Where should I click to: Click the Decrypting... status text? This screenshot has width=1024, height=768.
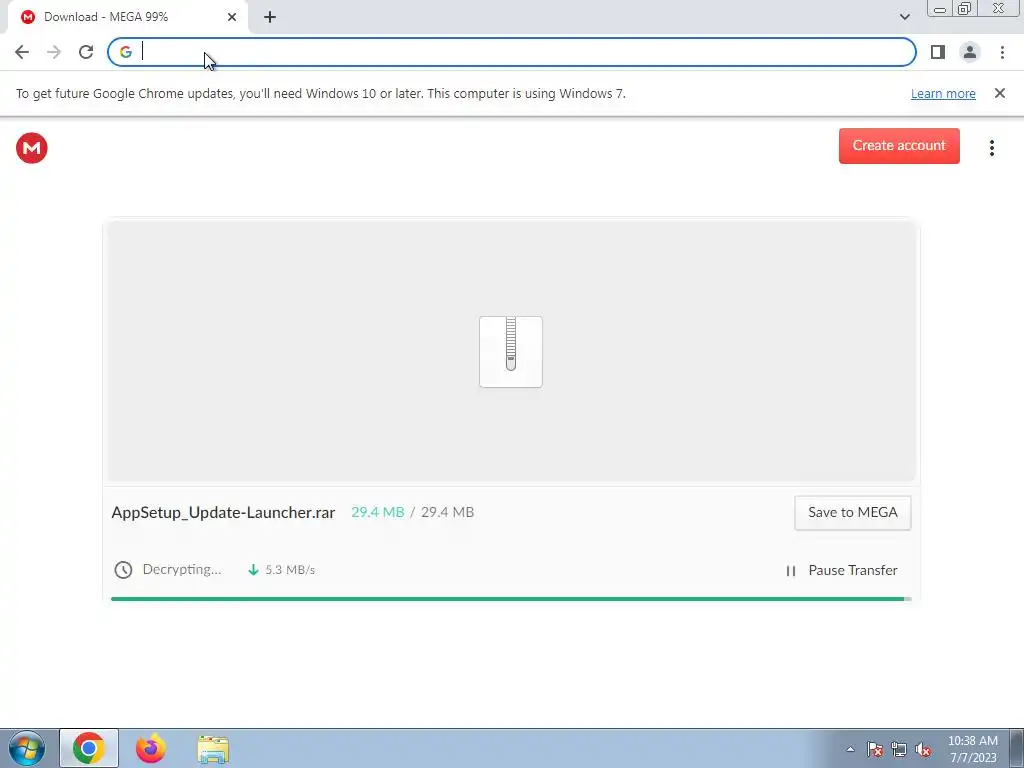tap(182, 569)
